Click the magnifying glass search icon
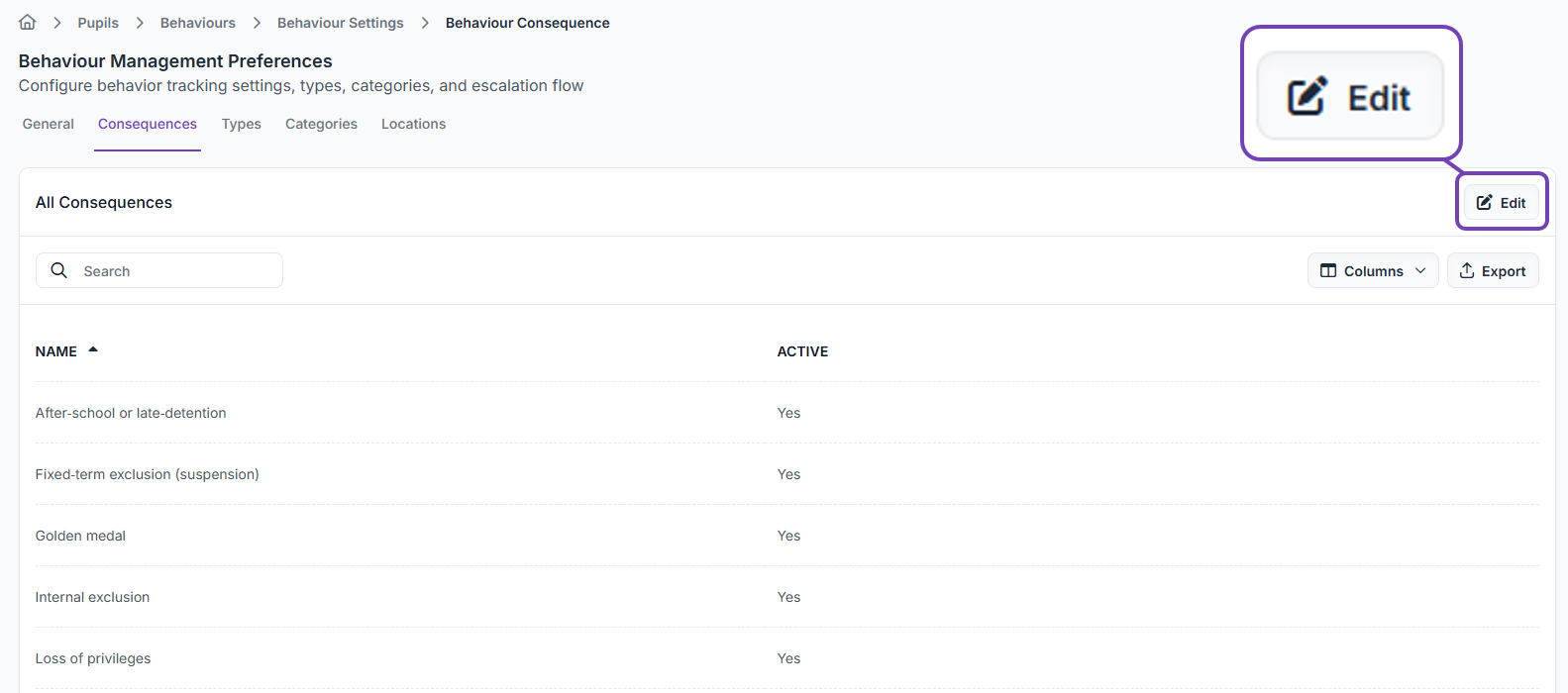This screenshot has height=693, width=1568. [59, 270]
